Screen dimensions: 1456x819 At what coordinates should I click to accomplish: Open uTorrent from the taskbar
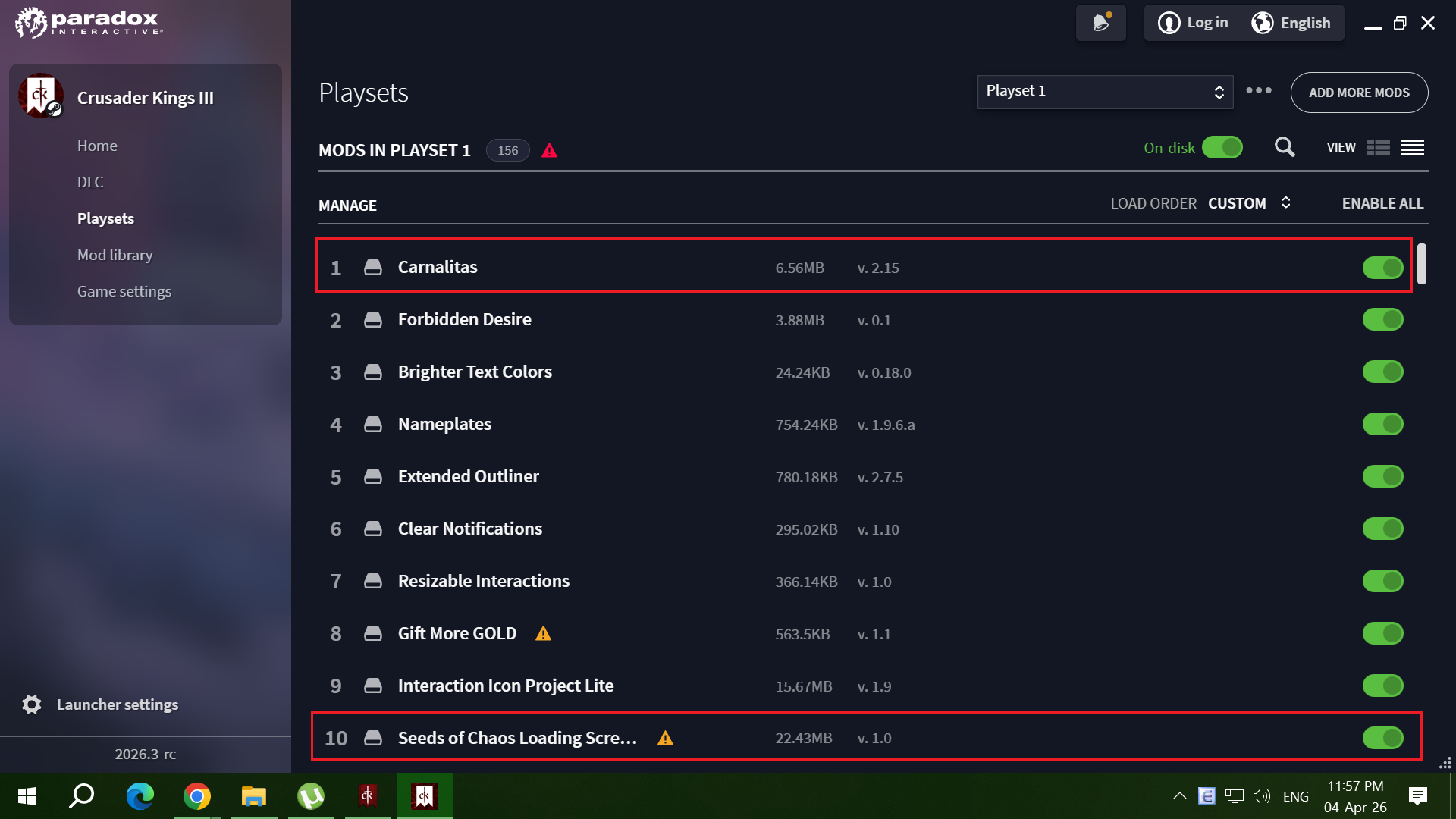click(311, 796)
